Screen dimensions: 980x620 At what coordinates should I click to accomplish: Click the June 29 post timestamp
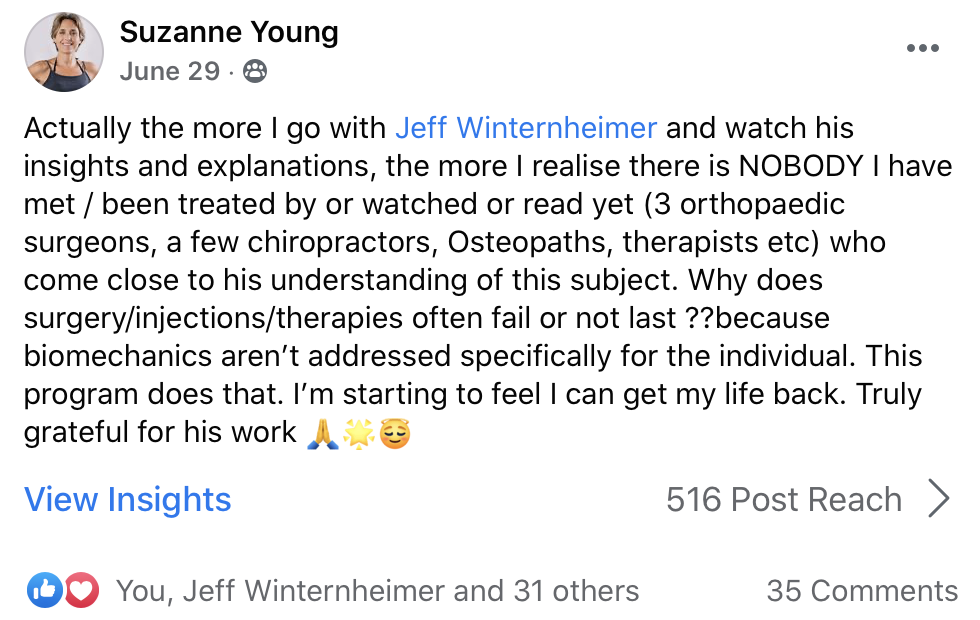click(x=170, y=71)
